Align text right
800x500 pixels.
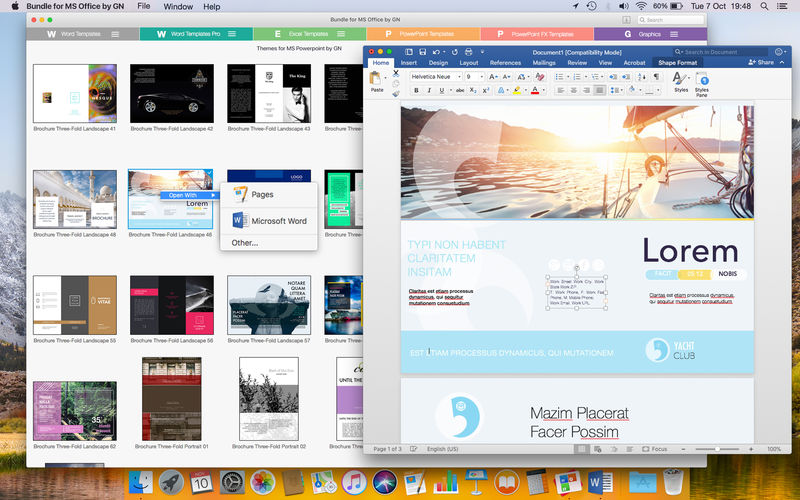point(587,90)
